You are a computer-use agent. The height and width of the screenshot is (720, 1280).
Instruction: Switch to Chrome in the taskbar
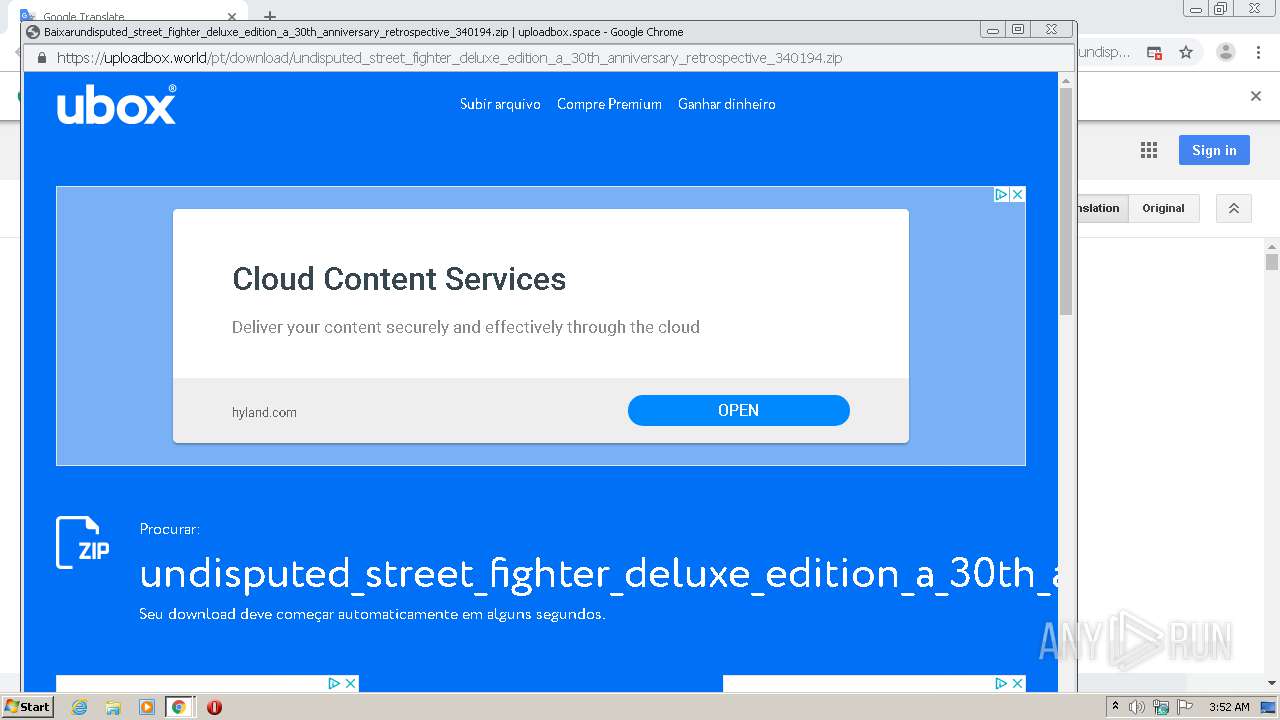178,707
